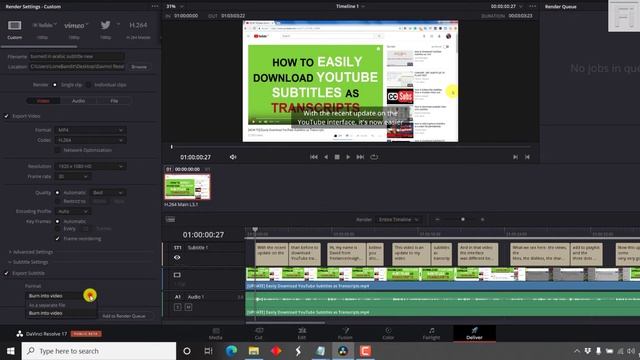Mute viewer audio with speaker icon
640x360 pixels.
(x=233, y=157)
